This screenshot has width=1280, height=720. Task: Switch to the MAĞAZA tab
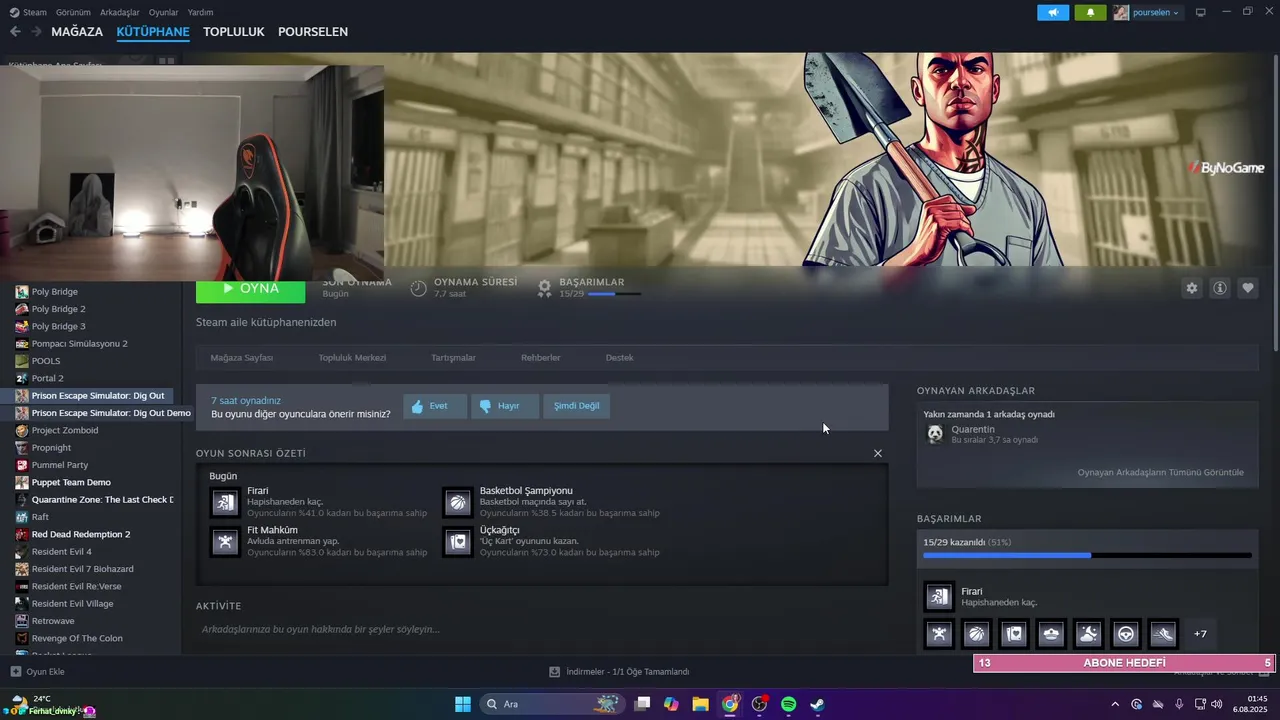[x=77, y=32]
